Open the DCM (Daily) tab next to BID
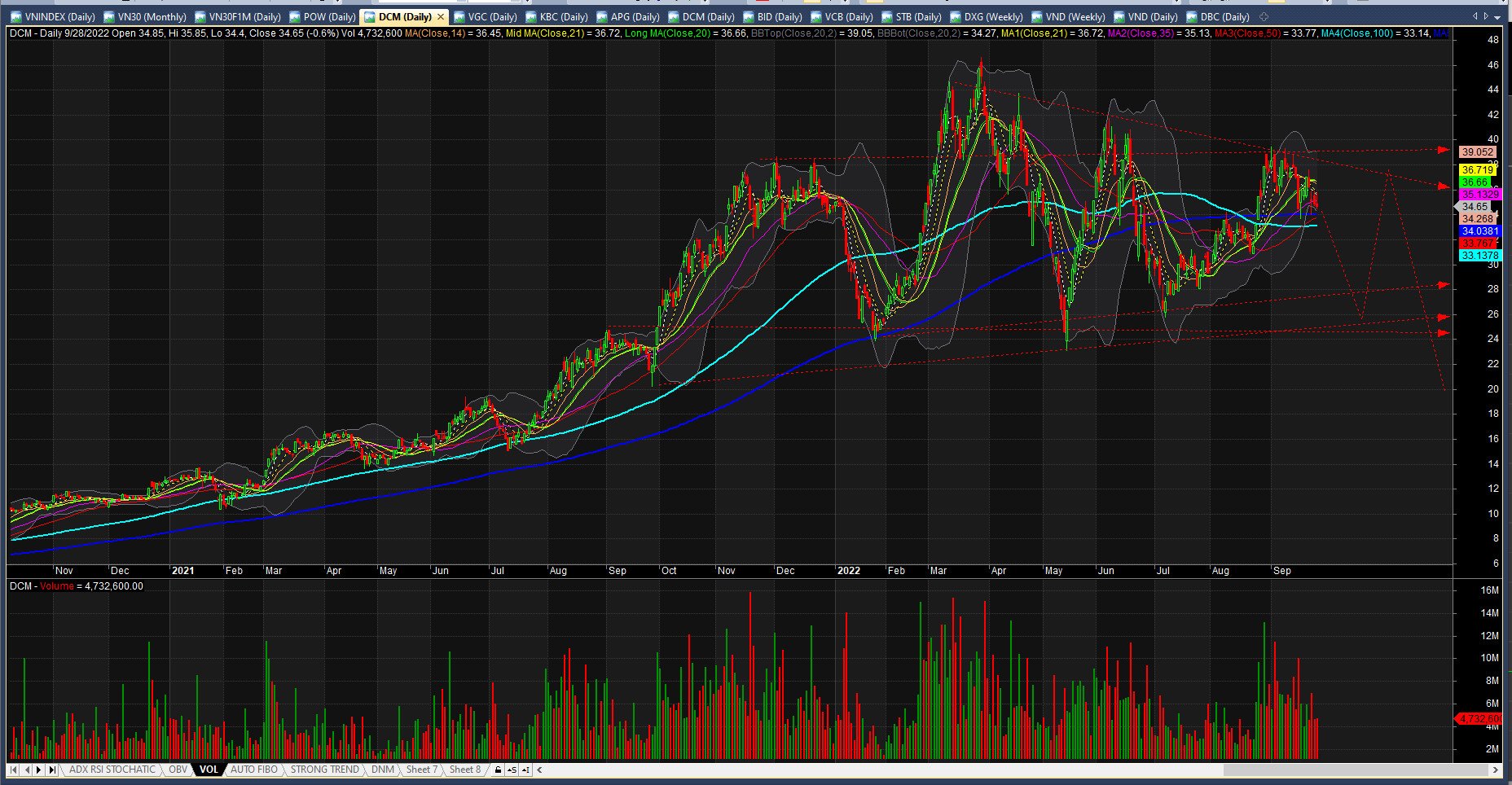 [701, 16]
